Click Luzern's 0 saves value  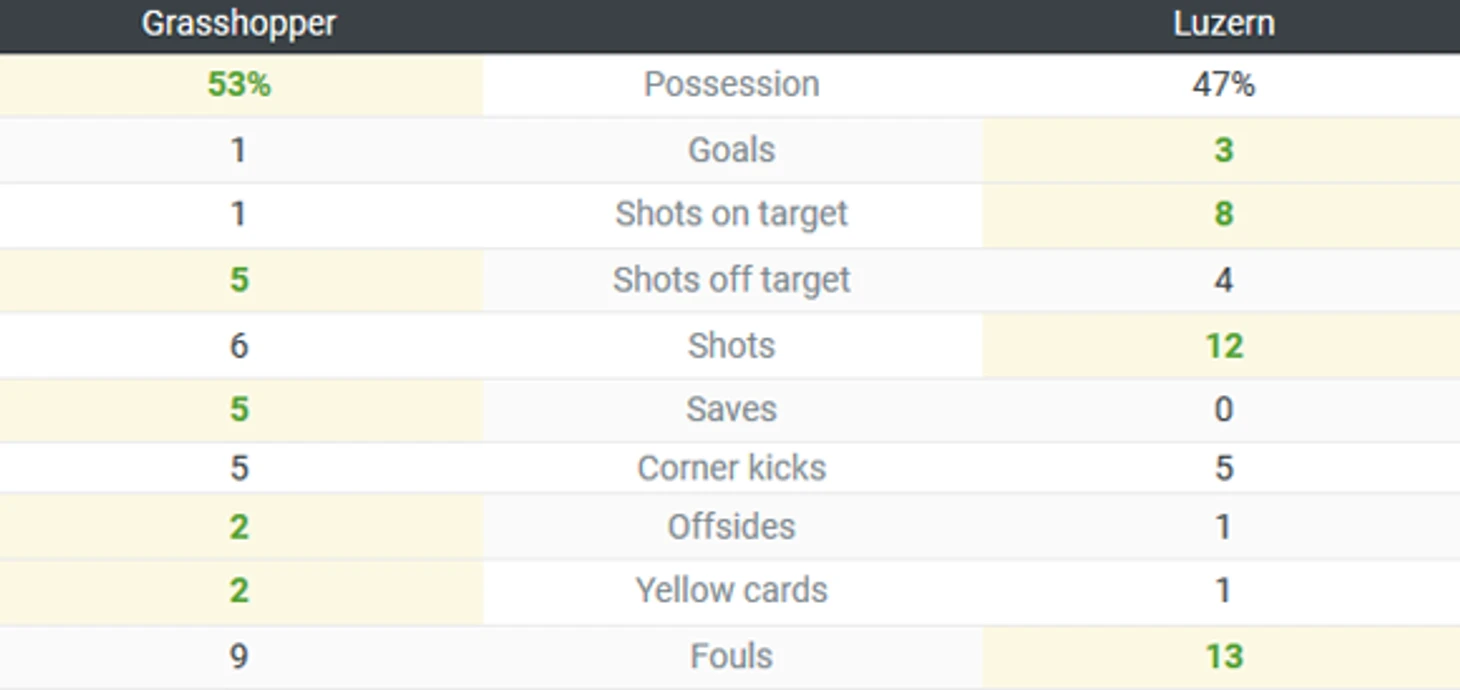coord(1223,409)
